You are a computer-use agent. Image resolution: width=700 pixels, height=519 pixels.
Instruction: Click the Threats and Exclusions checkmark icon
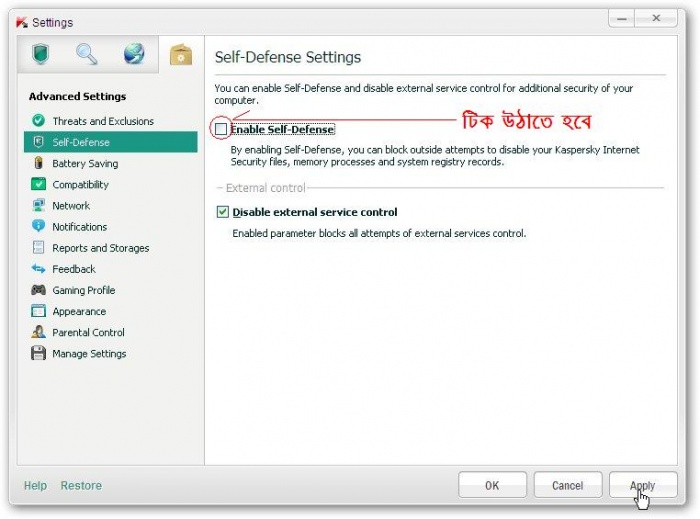coord(38,120)
